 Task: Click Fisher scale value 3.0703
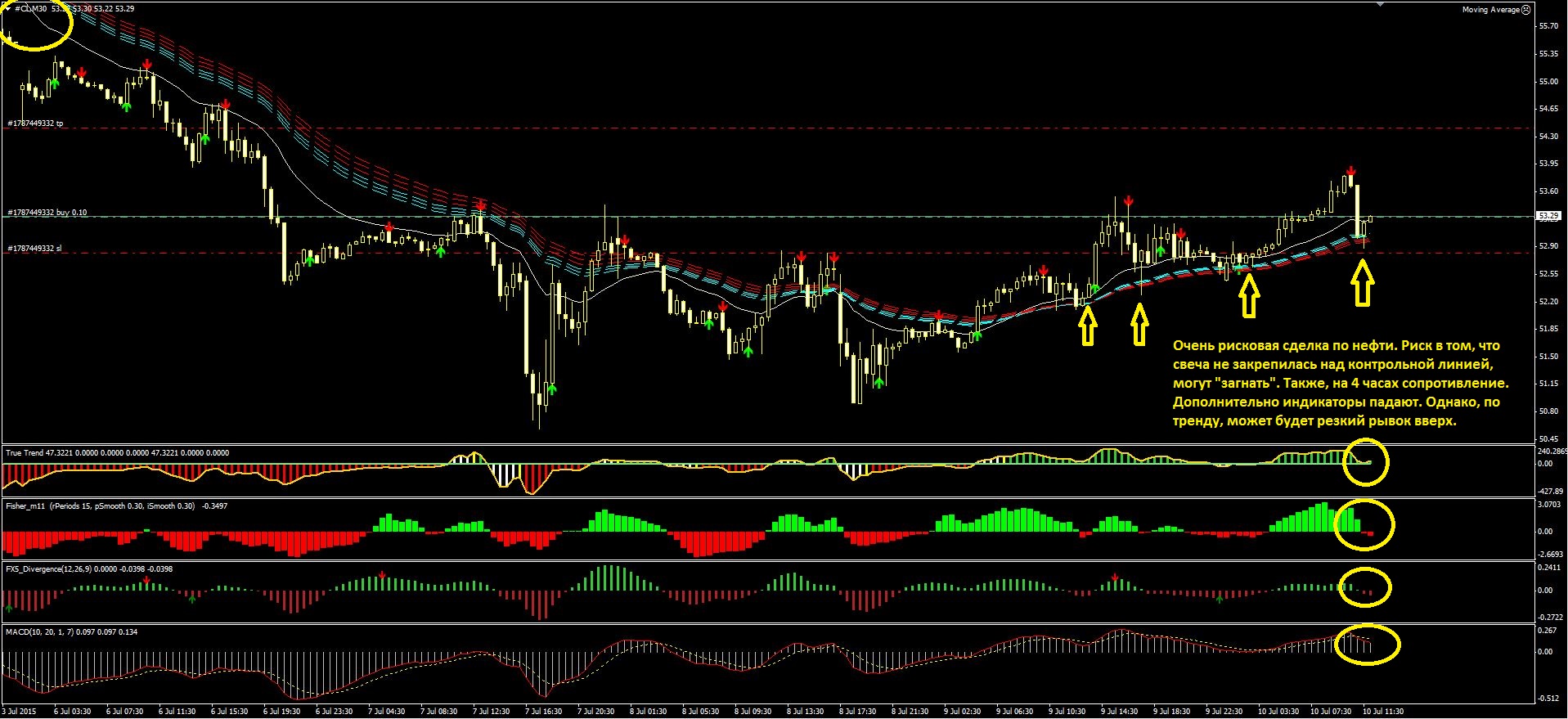point(1550,505)
